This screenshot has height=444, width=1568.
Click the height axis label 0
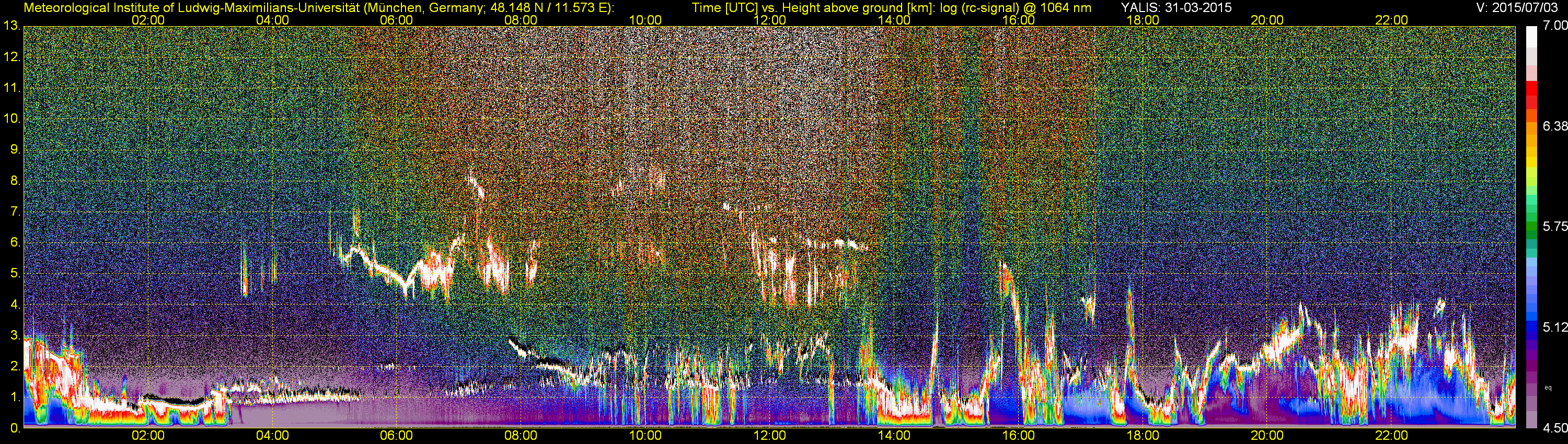point(15,428)
